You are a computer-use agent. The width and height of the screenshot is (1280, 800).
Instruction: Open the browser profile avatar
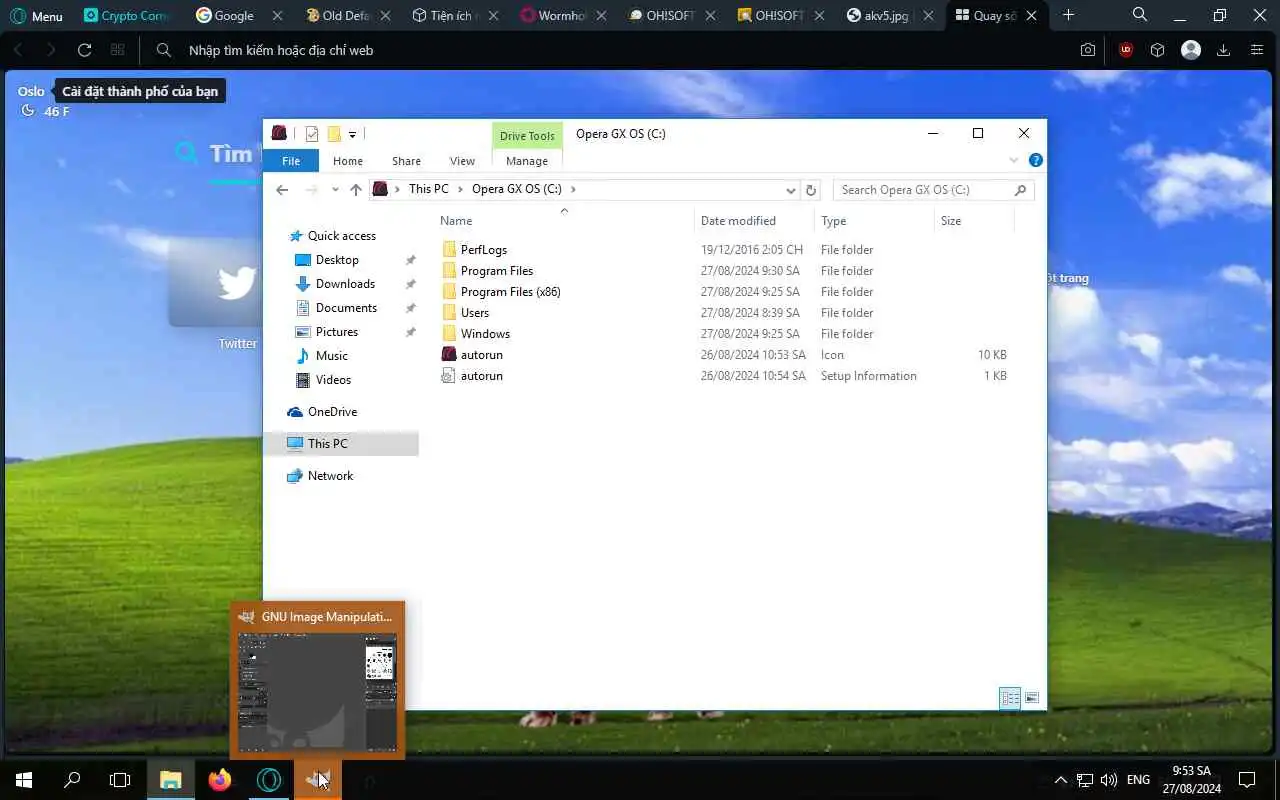[x=1191, y=50]
